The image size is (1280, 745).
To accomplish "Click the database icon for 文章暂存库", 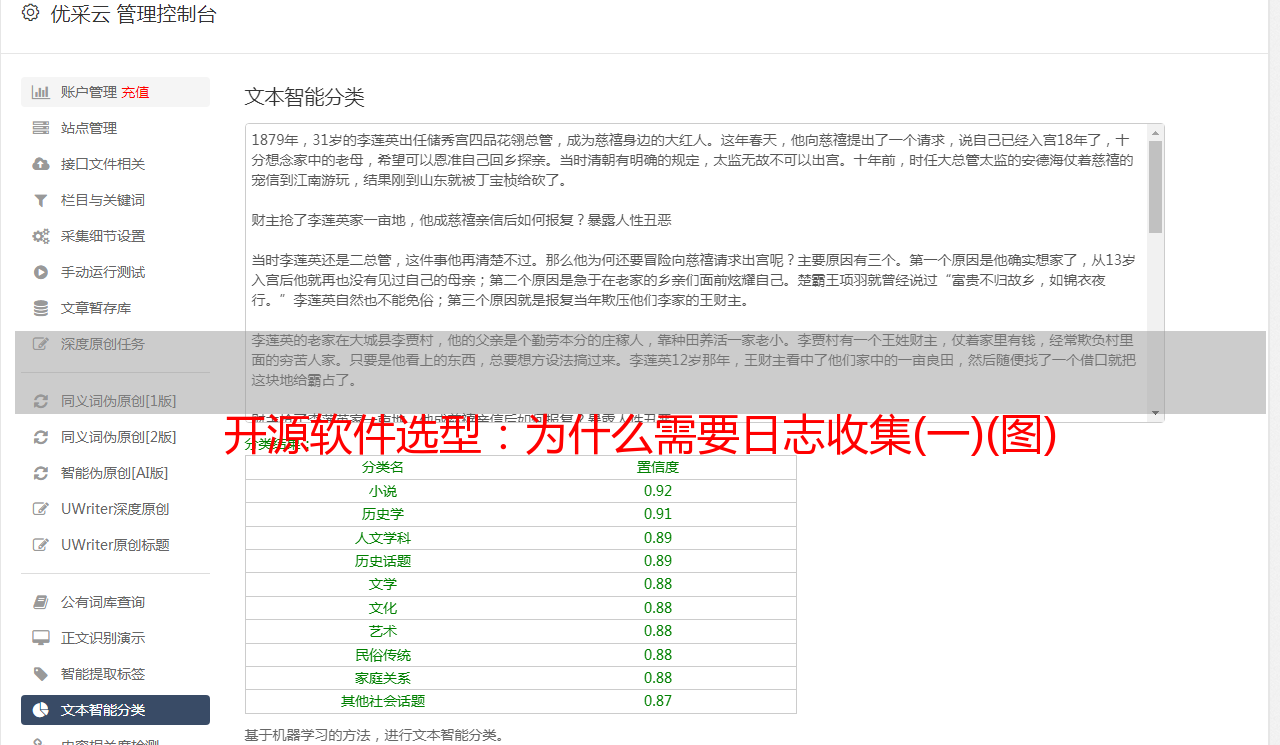I will [41, 308].
